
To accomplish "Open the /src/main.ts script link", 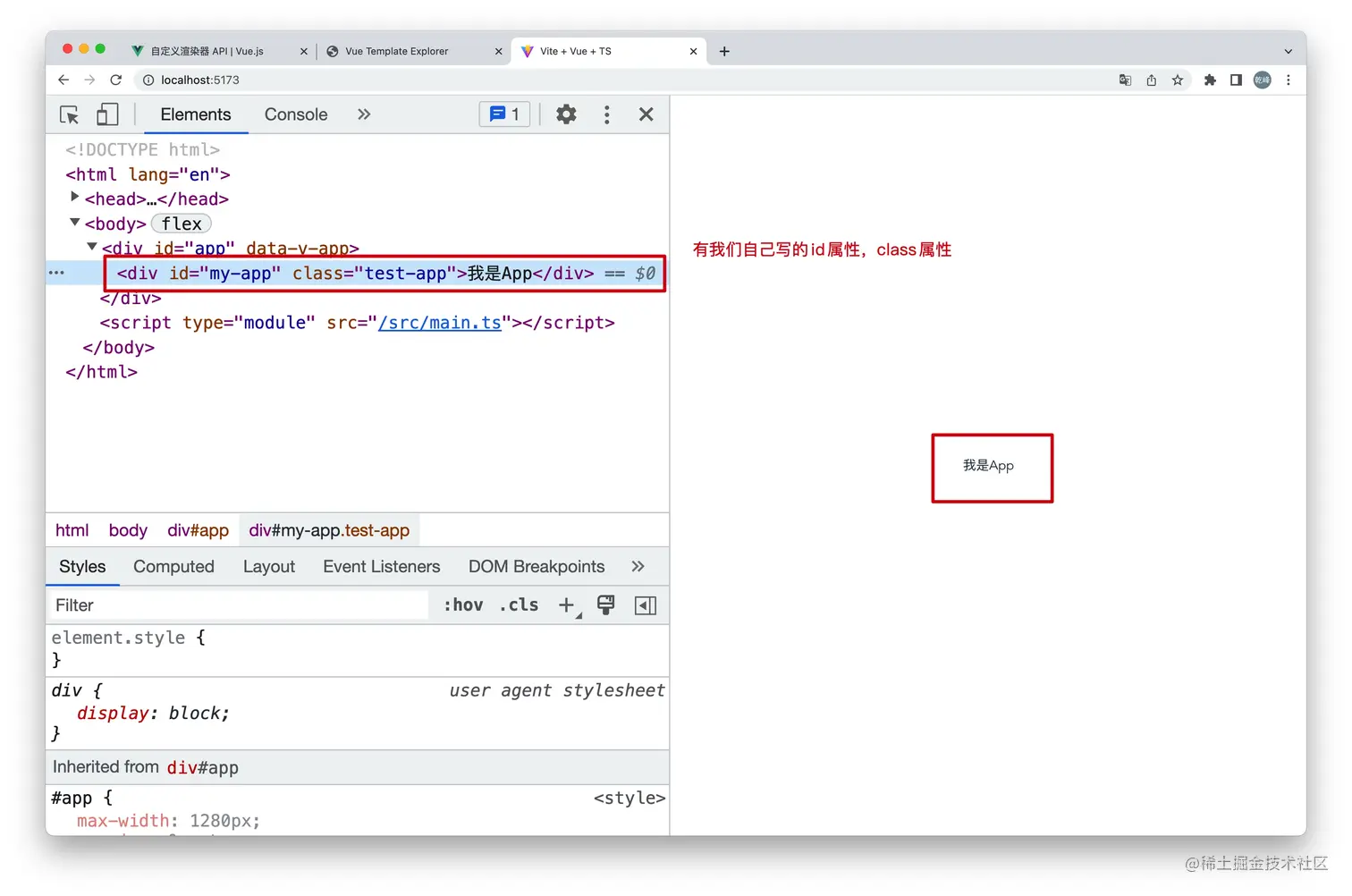I will (x=440, y=323).
